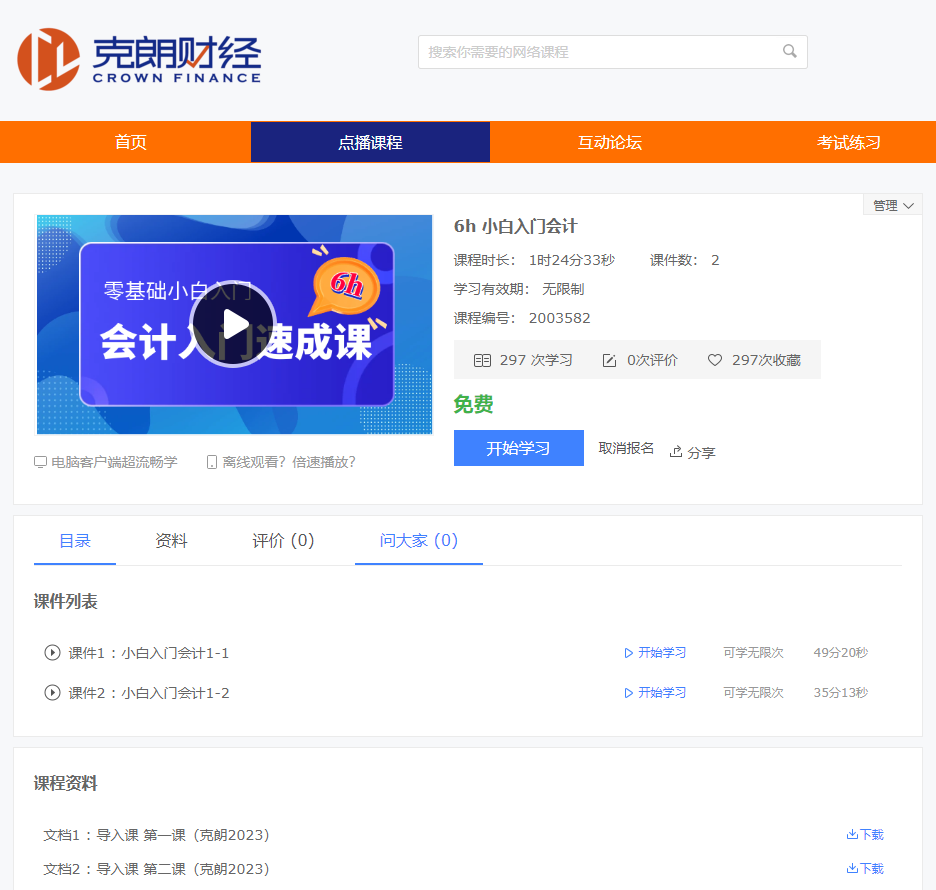Click 文档1：导入课 第一课（克朗2023）
The height and width of the screenshot is (890, 936).
tap(156, 835)
